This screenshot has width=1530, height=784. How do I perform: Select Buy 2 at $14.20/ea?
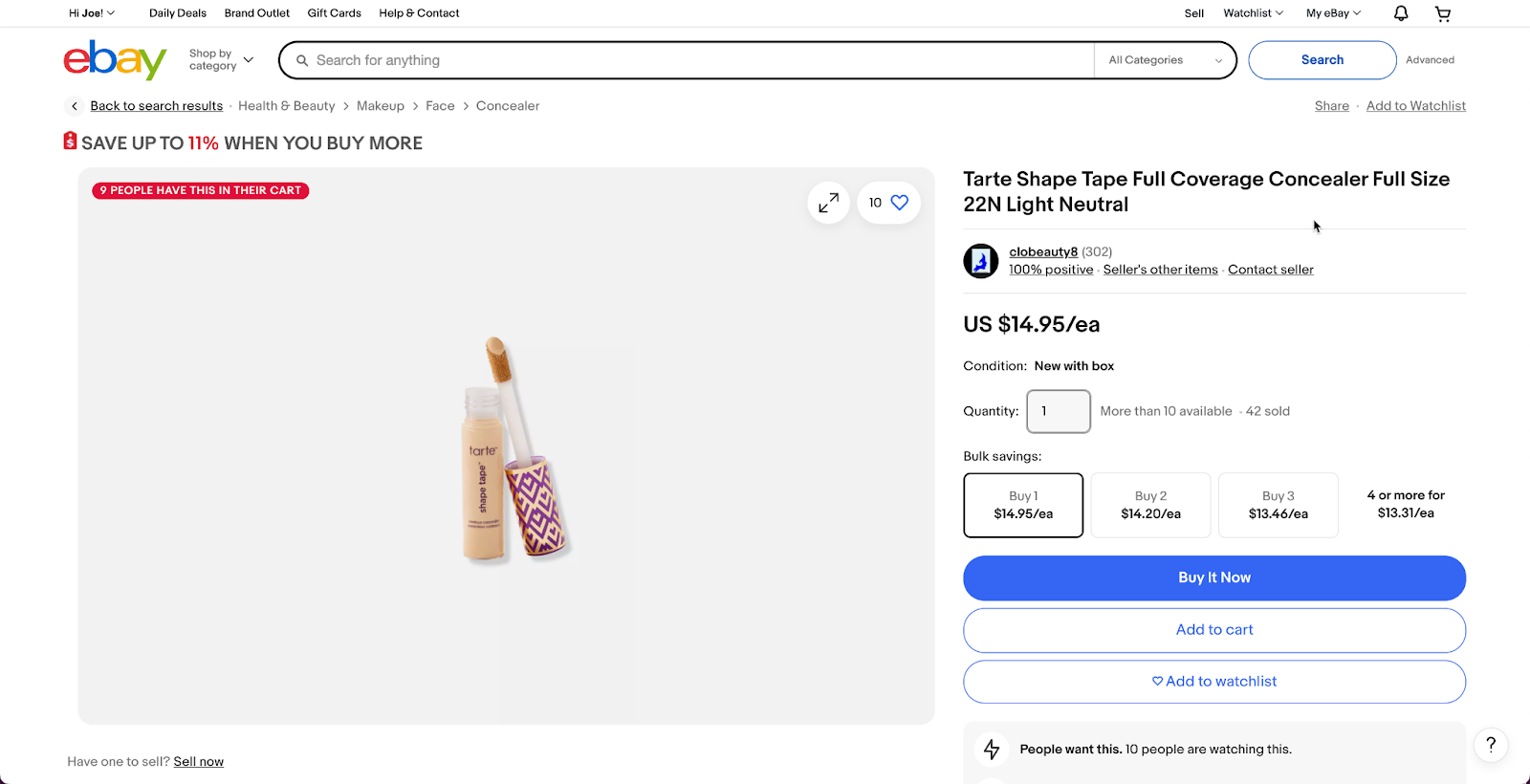[x=1150, y=505]
